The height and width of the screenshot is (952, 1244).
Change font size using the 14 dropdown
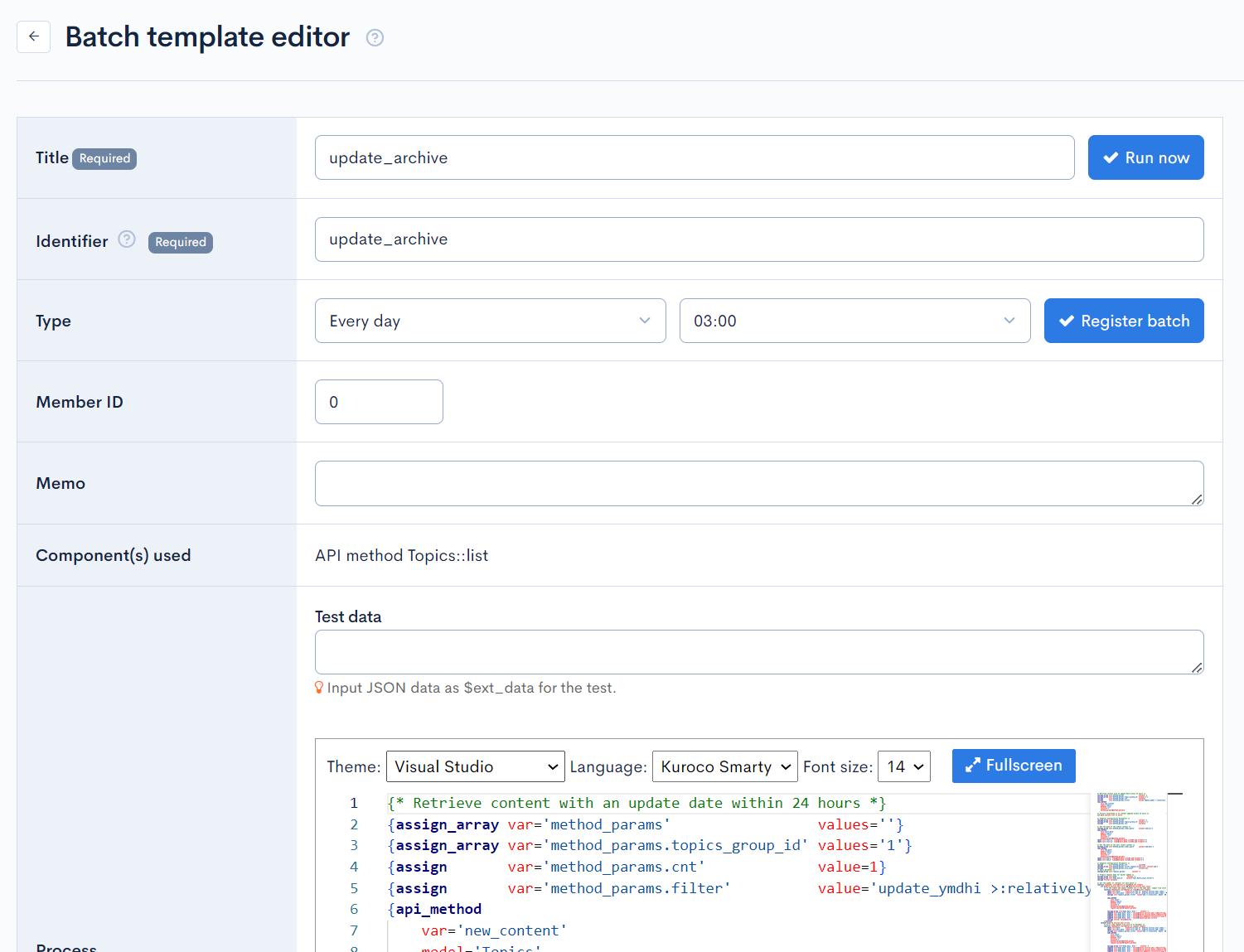point(903,766)
